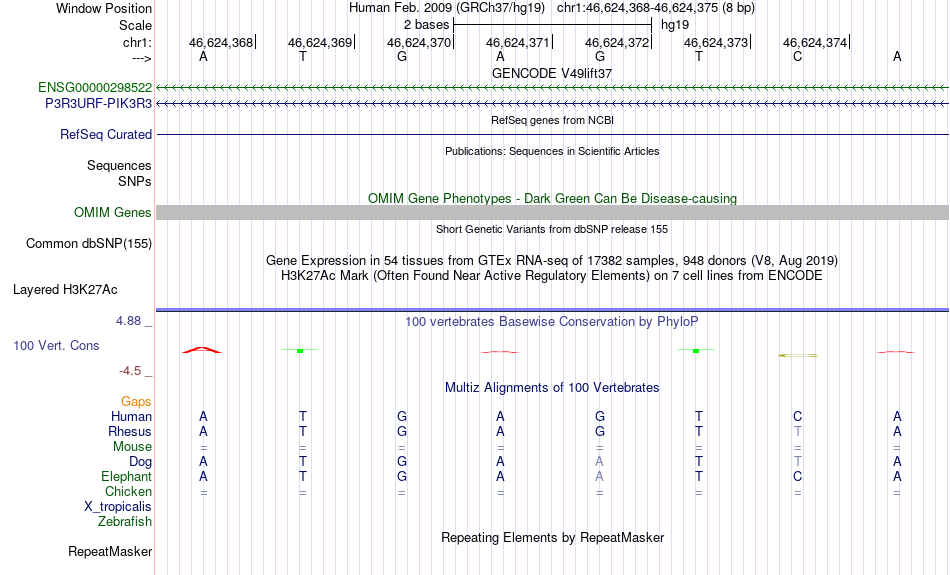Click the RefSeq Curated blue intron line
The image size is (950, 575).
[x=553, y=135]
